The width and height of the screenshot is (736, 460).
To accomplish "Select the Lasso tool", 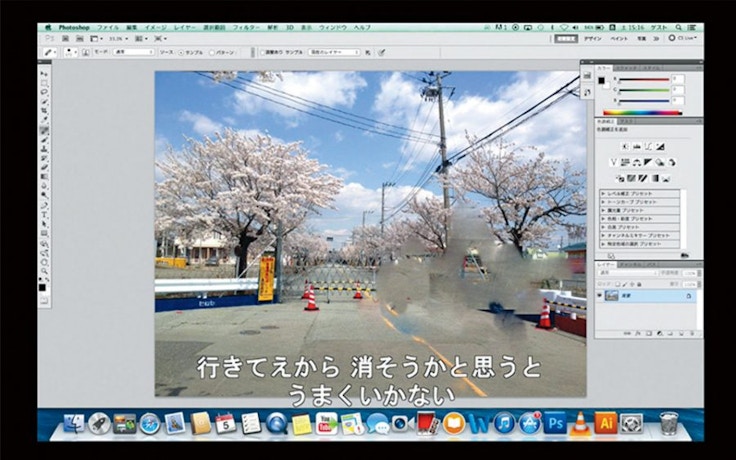I will coord(44,91).
